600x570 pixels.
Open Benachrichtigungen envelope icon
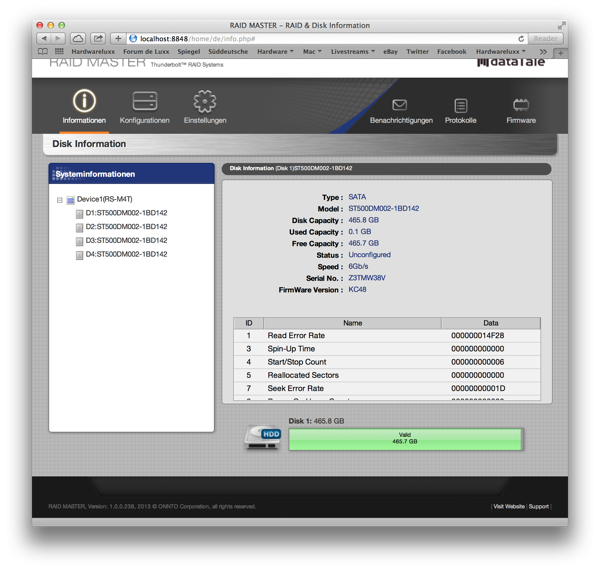point(399,104)
